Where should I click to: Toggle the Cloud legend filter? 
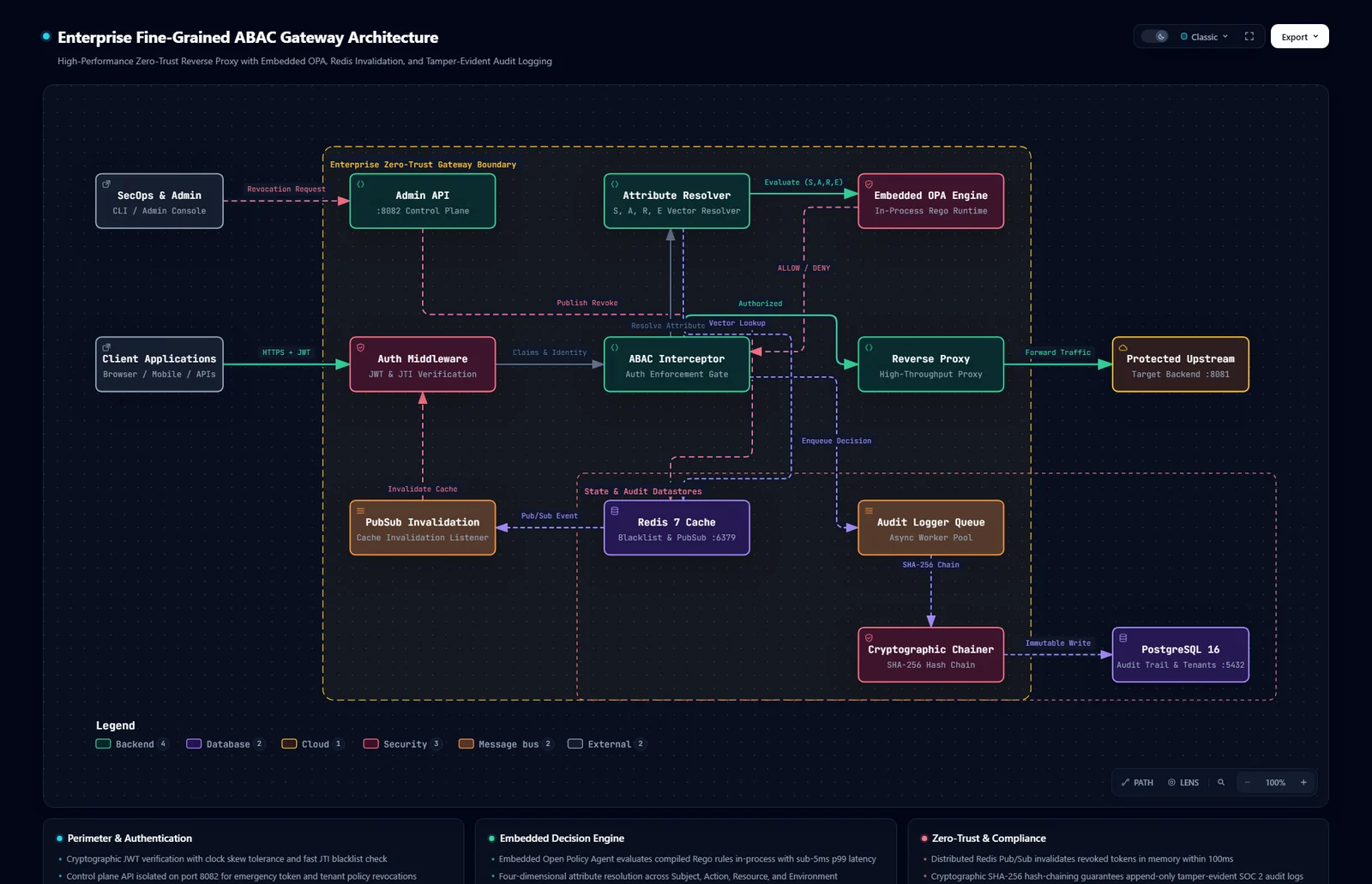tap(313, 744)
